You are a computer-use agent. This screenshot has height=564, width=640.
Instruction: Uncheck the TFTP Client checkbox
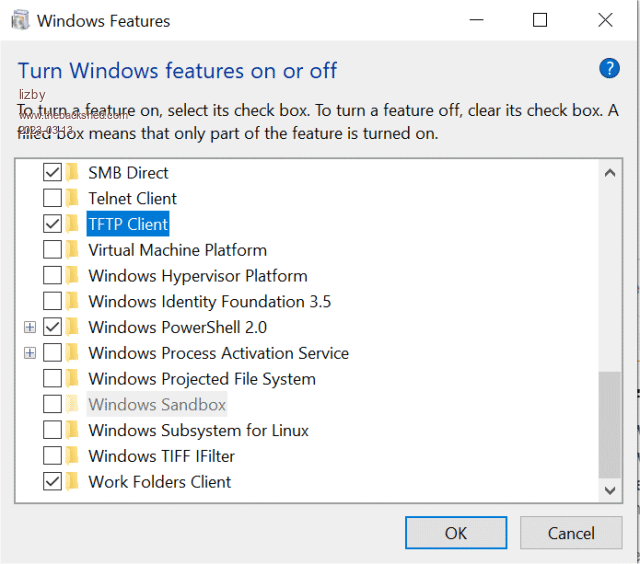pyautogui.click(x=52, y=224)
